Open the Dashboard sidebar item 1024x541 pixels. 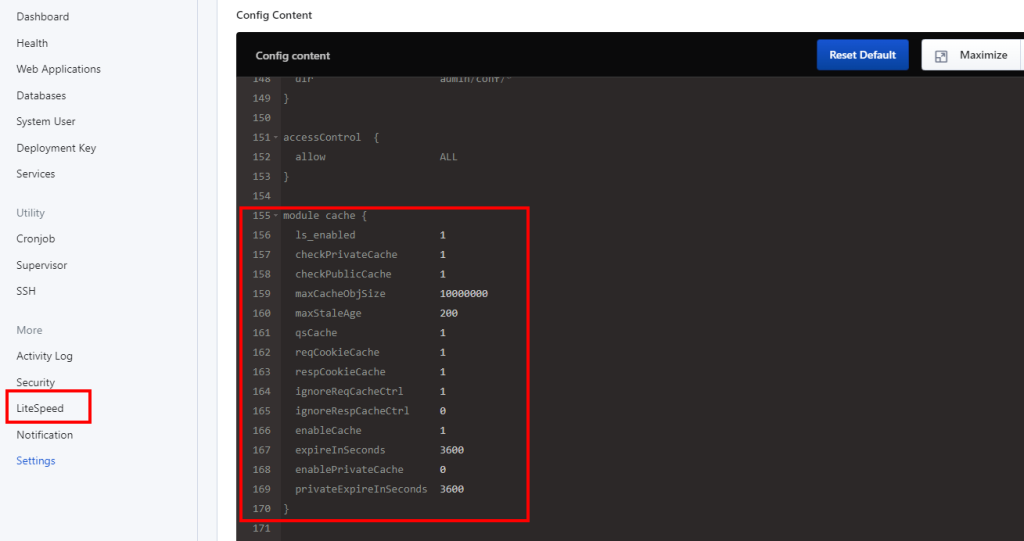pyautogui.click(x=42, y=17)
